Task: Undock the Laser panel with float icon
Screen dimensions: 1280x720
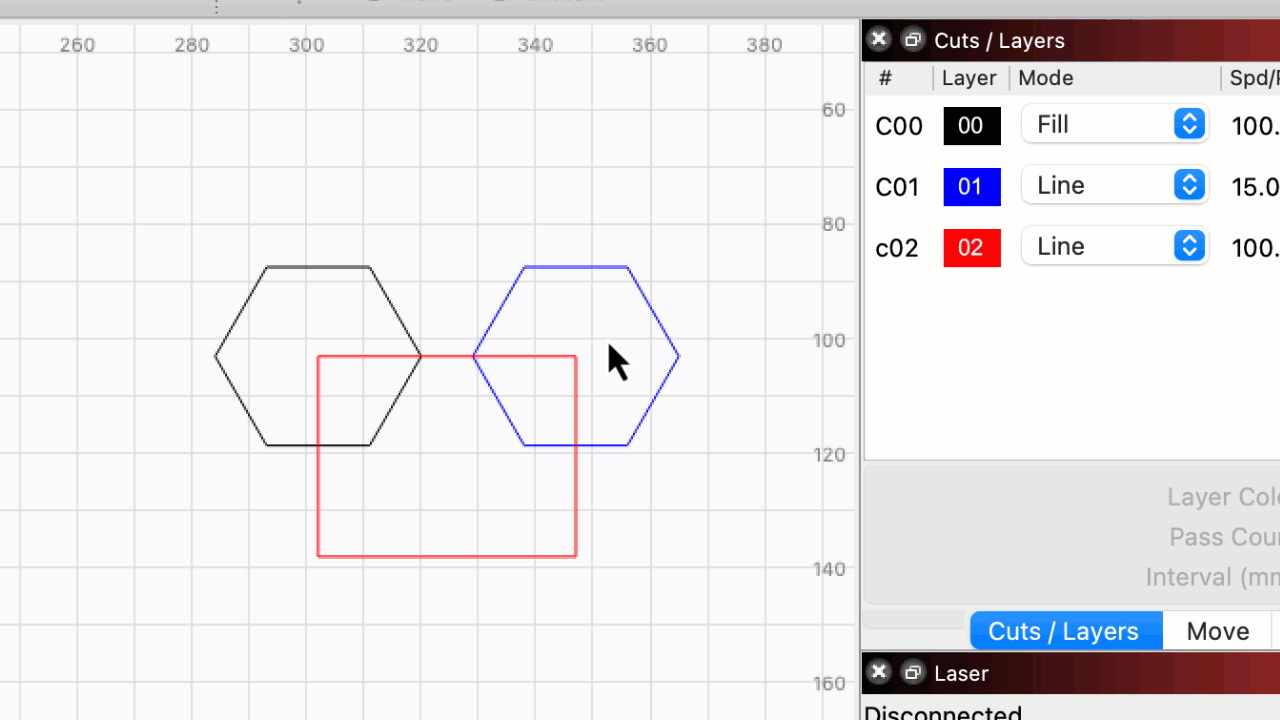Action: point(912,673)
